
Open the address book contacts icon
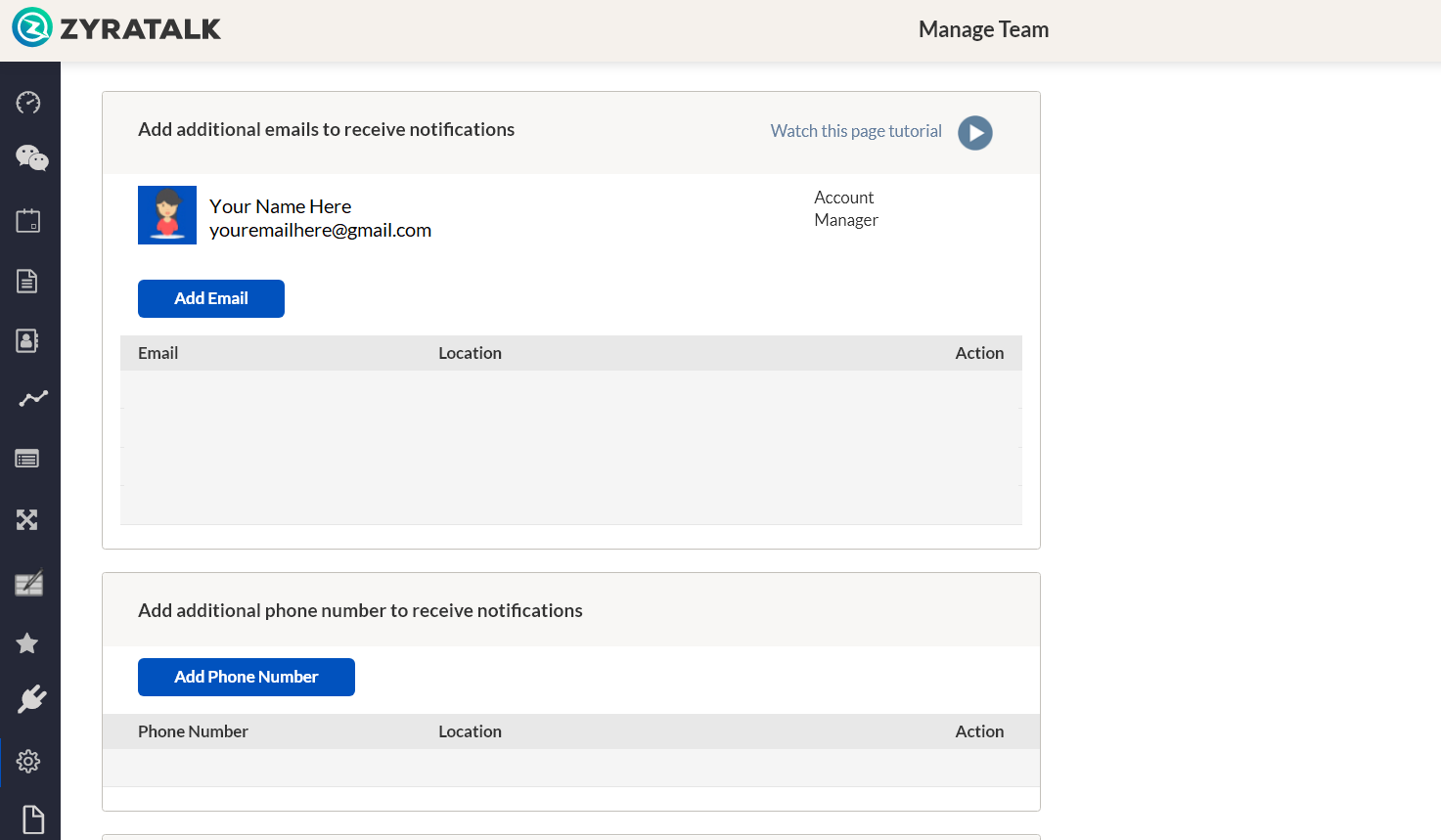[27, 340]
